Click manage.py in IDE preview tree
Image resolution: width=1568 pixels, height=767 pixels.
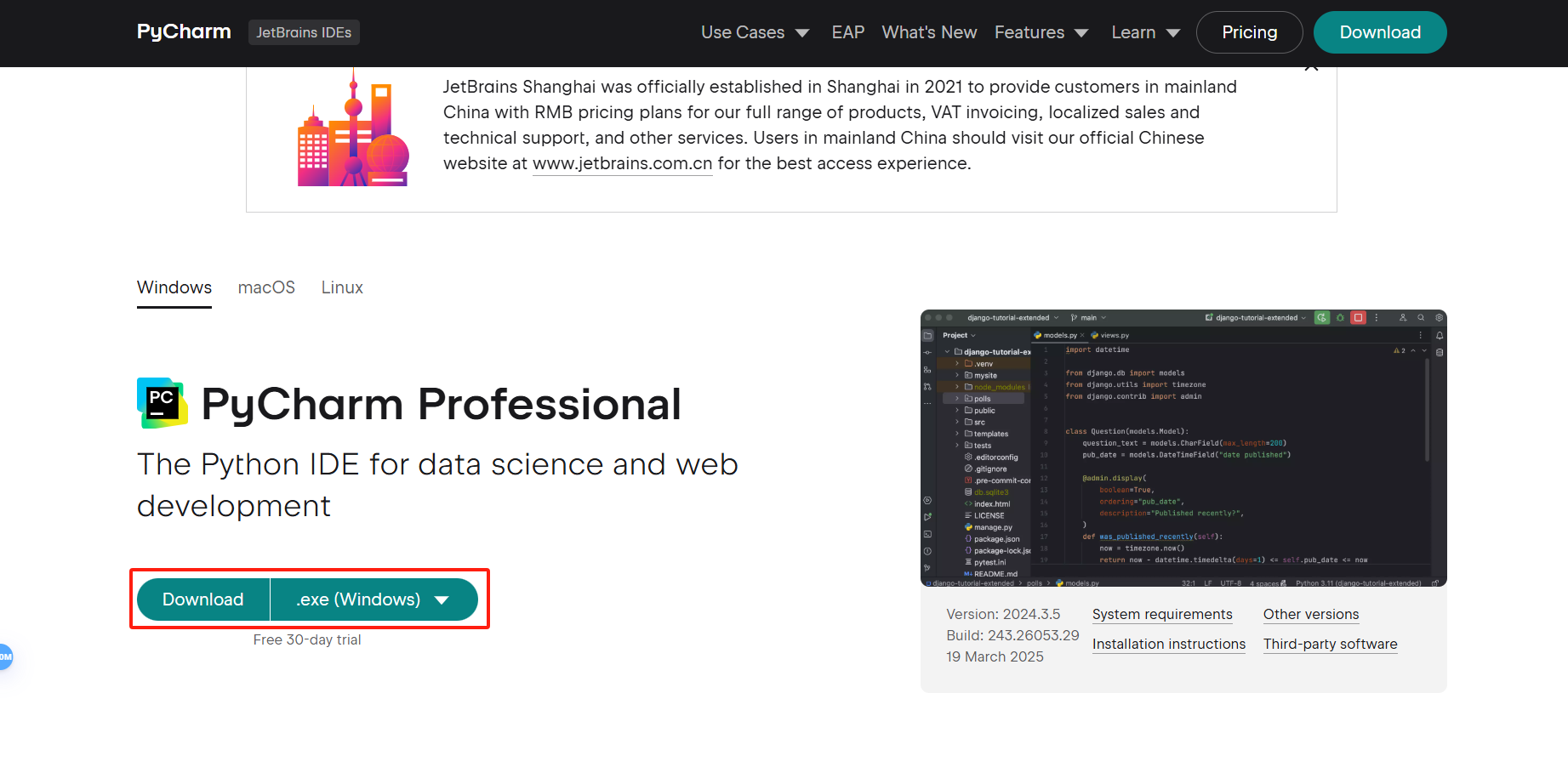(x=989, y=527)
